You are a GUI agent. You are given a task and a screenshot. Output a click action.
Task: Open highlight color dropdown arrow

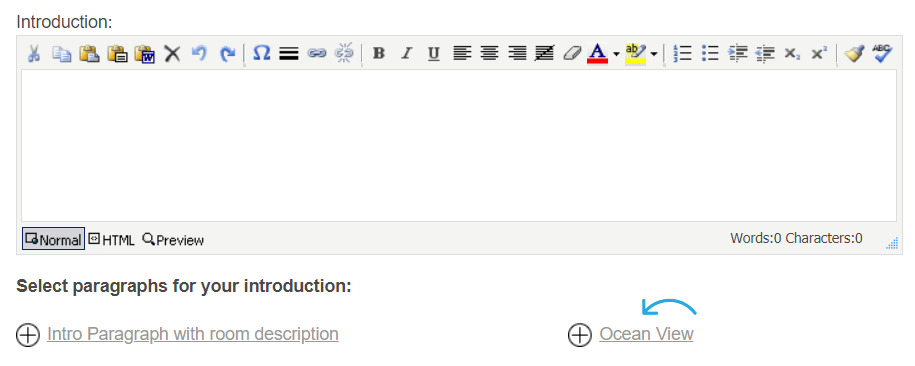[x=654, y=54]
